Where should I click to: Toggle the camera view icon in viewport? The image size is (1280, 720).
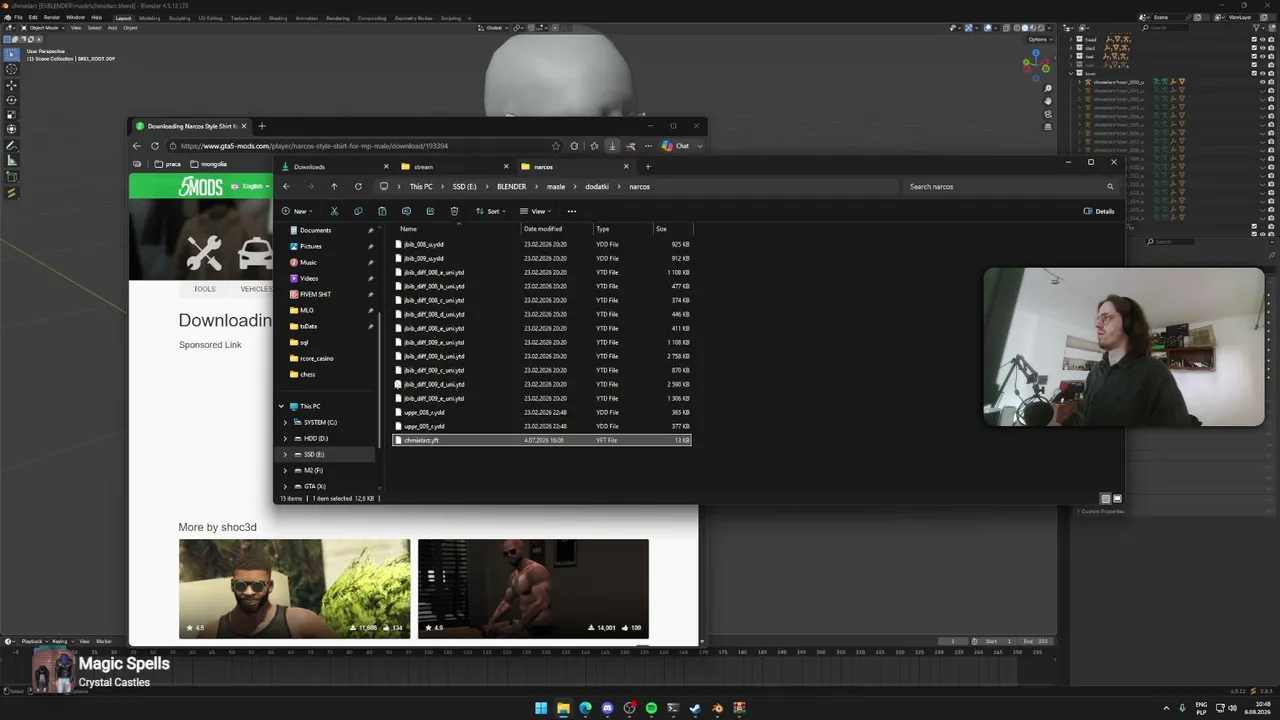(x=1048, y=114)
